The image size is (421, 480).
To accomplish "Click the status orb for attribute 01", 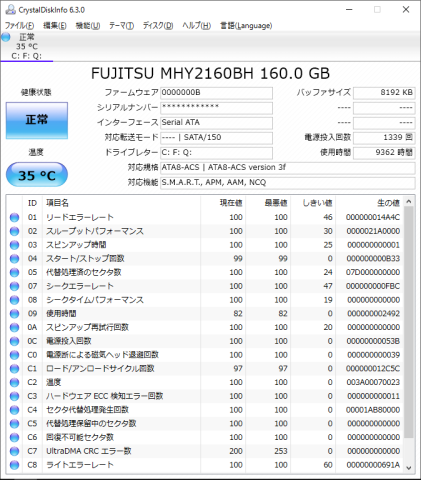I will (x=14, y=217).
